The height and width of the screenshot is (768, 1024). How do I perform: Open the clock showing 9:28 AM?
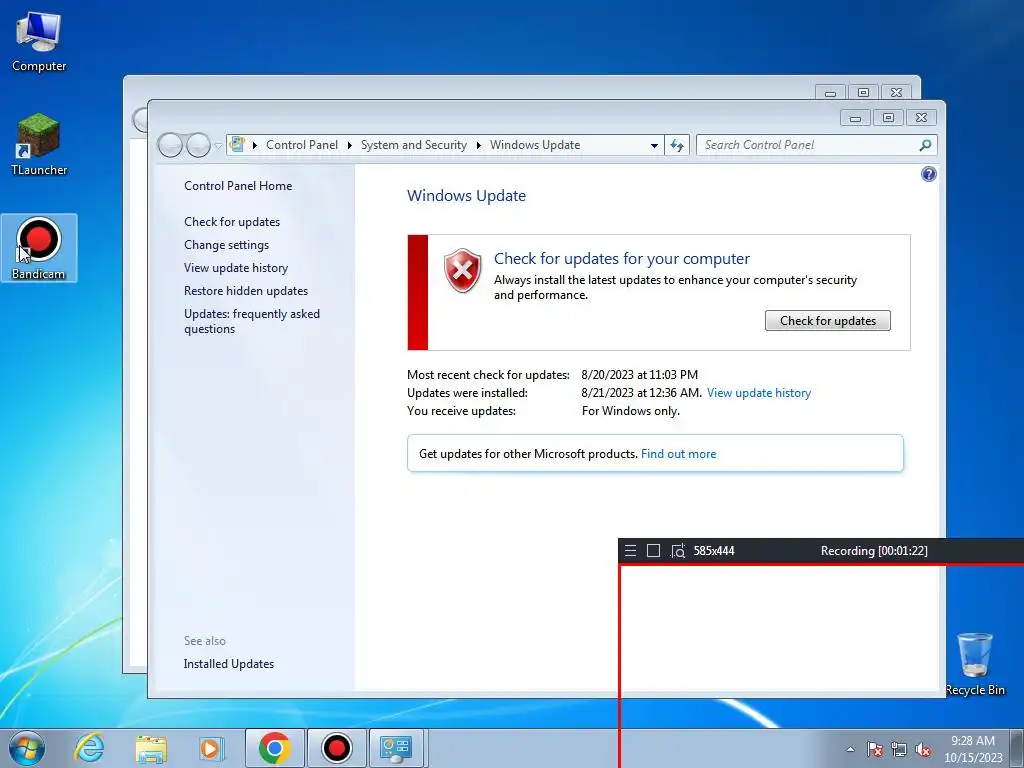[973, 749]
